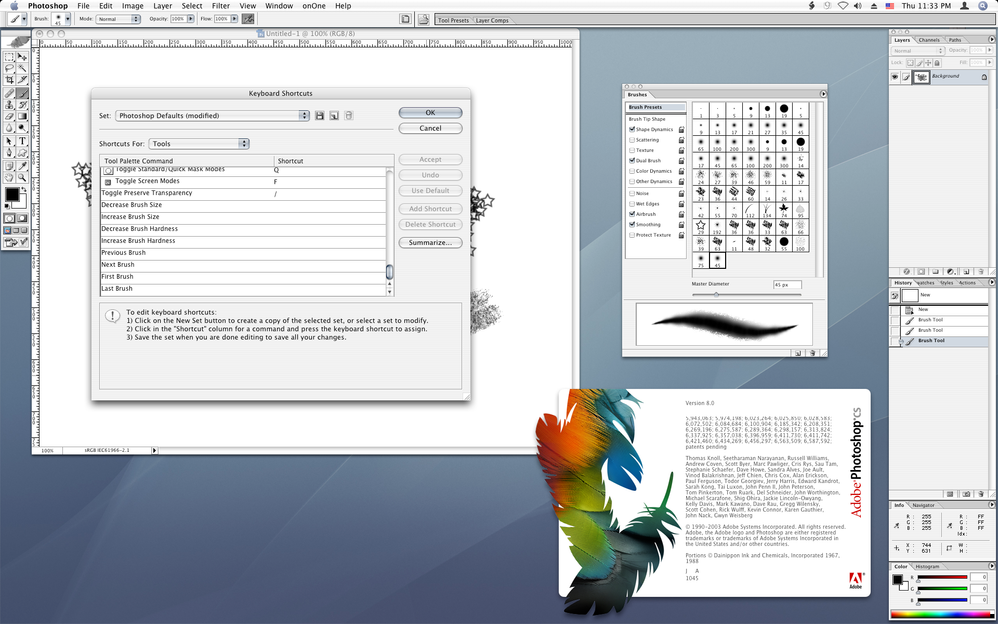Screen dimensions: 998x624
Task: Open the Layers blend mode Normal dropdown
Action: click(x=917, y=50)
